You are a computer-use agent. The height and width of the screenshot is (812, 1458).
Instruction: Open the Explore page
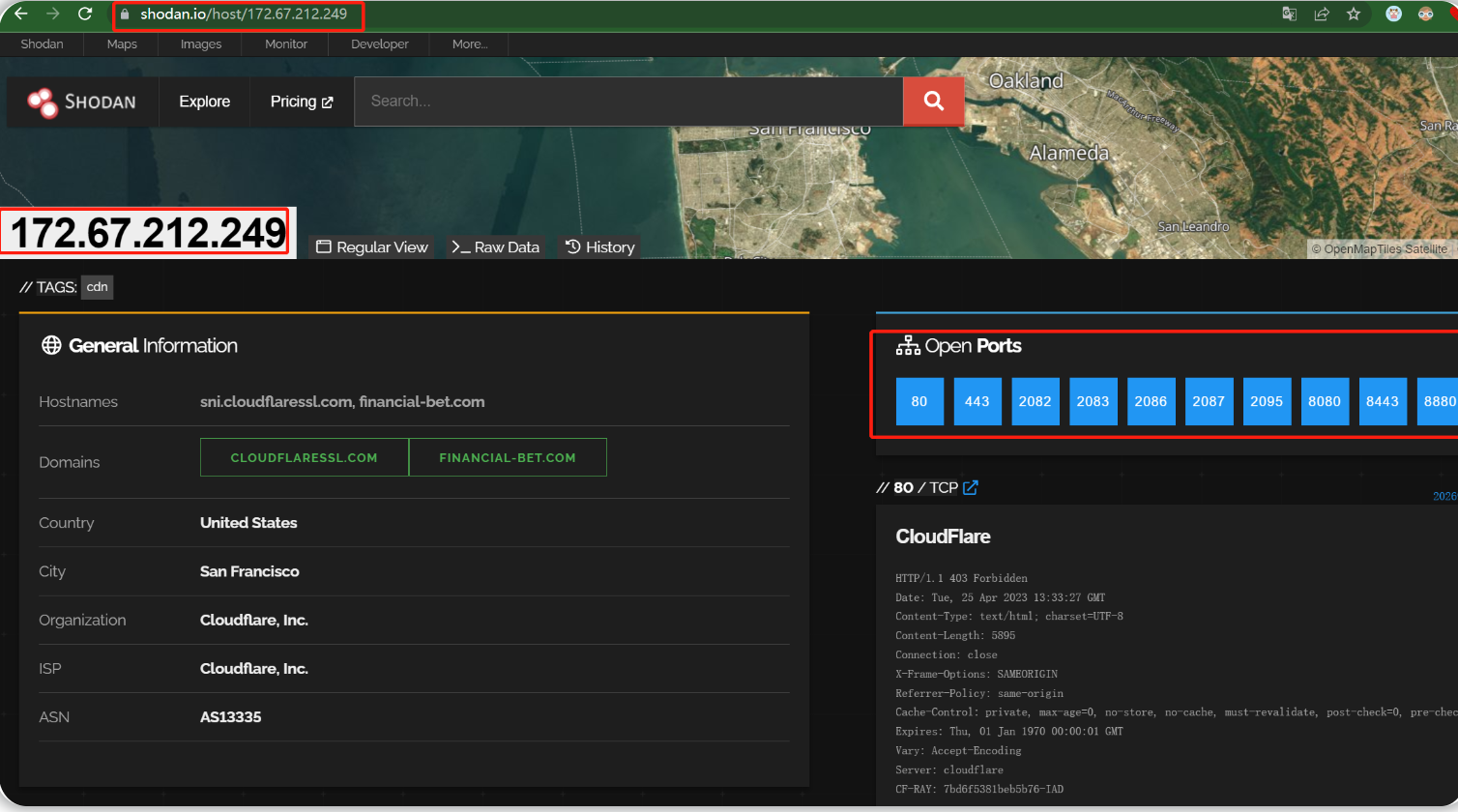(205, 101)
